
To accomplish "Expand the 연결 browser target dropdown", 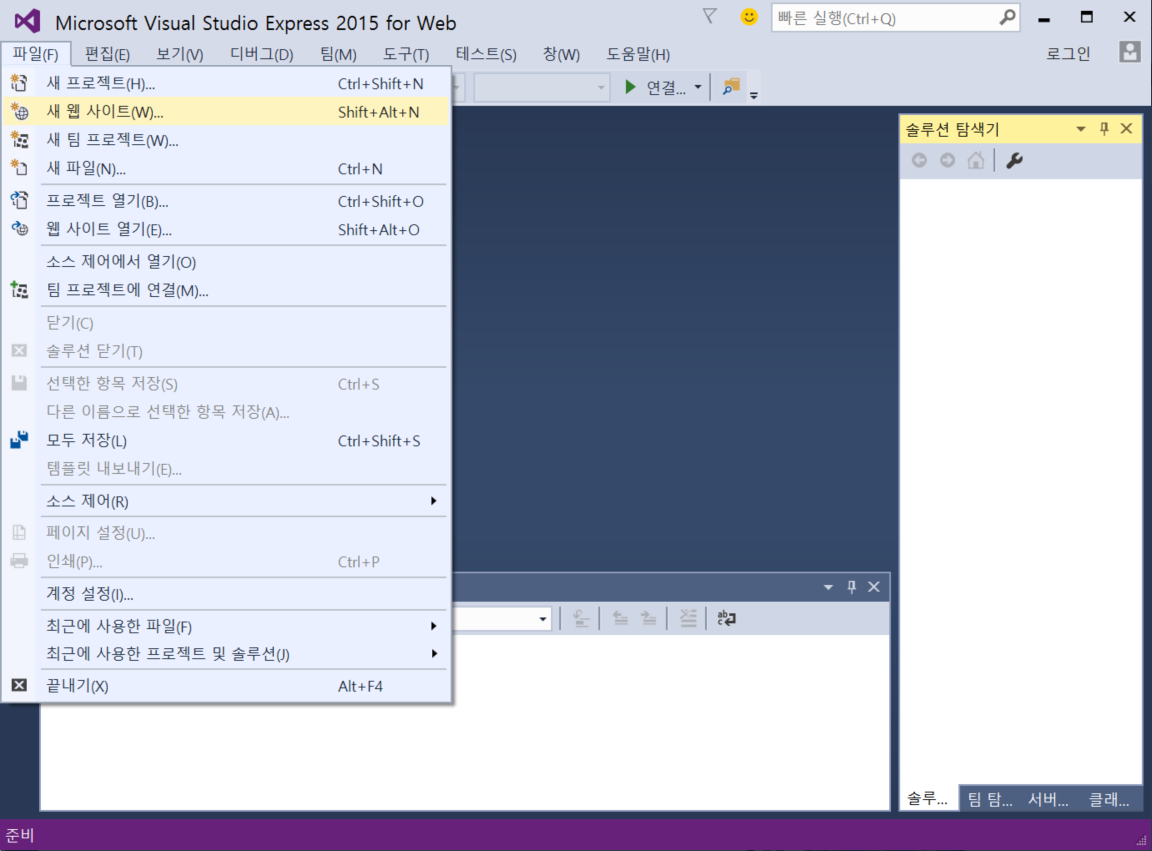I will [697, 86].
